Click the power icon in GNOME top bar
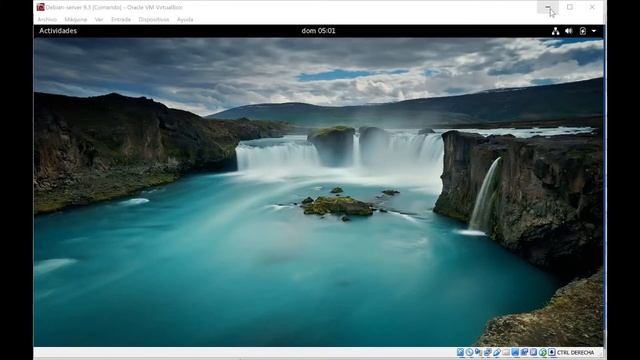 583,31
